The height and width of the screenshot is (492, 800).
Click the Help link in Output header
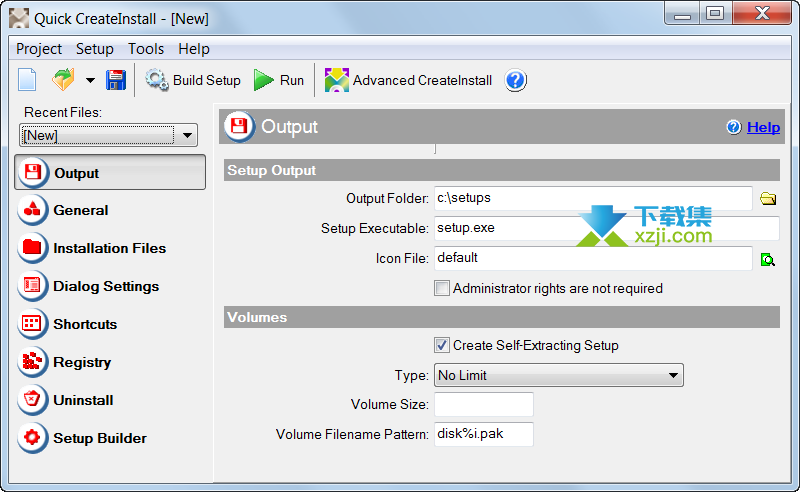click(763, 127)
